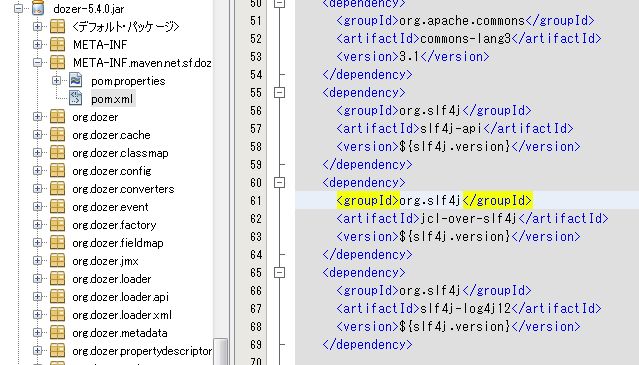Click the org.dozer.factory package icon
Screen dimensions: 639x365
click(57, 224)
